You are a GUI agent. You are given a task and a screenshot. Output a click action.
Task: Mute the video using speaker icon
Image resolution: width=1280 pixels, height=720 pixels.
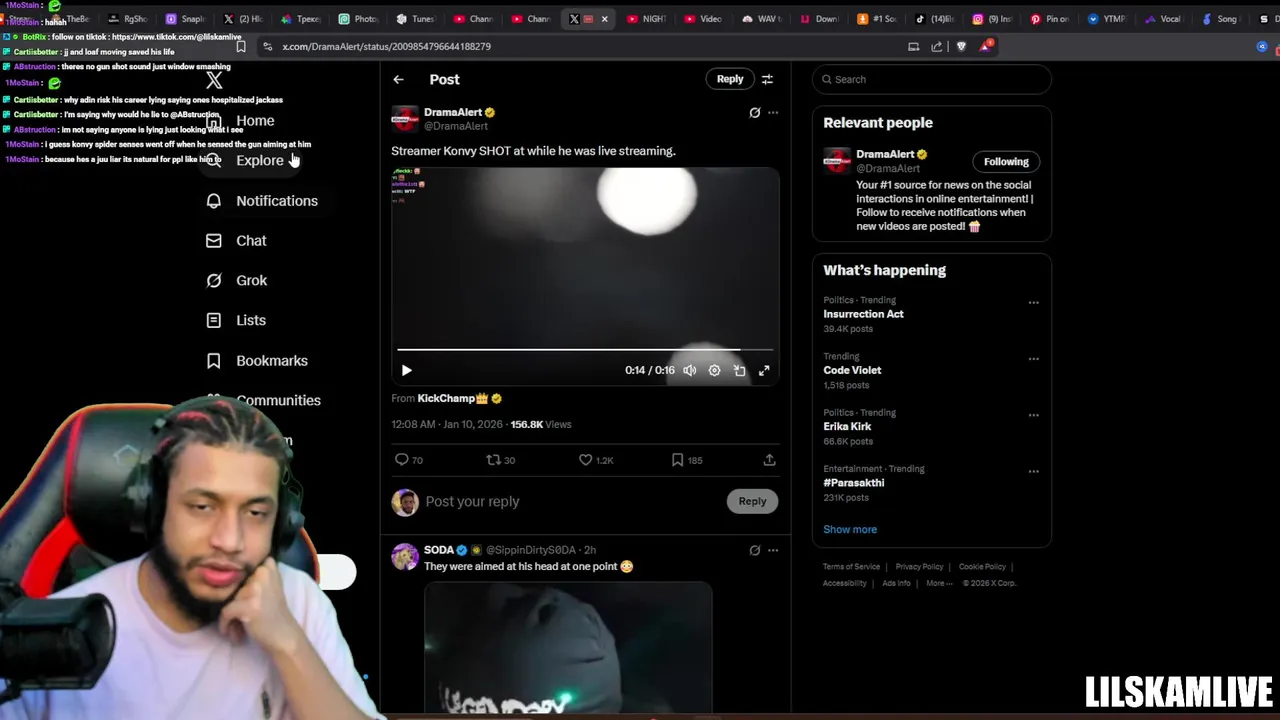pos(689,370)
